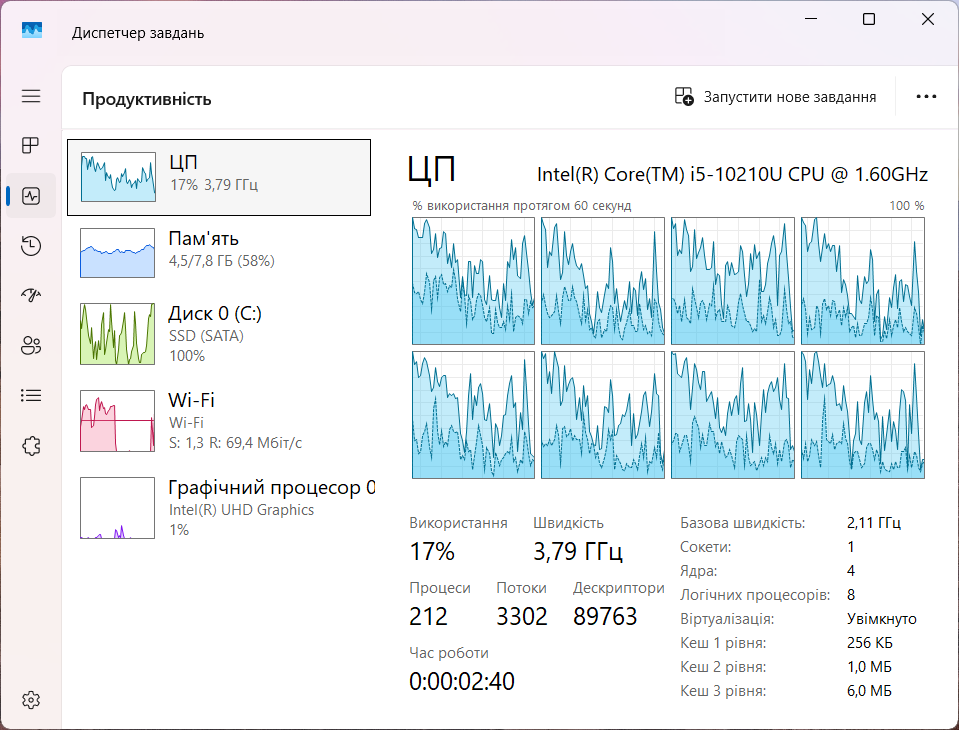
Task: Open the Users page icon
Action: 31,345
